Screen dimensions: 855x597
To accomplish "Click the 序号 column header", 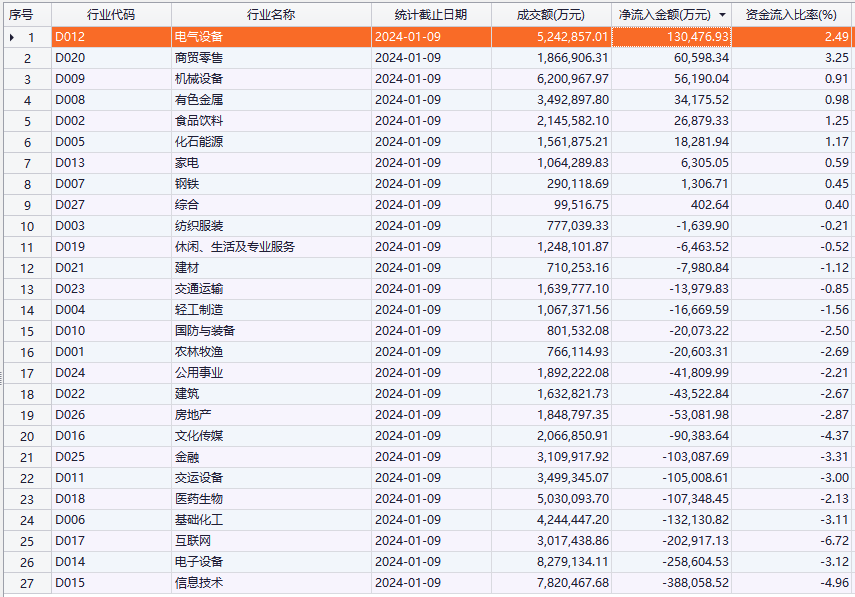I will 21,15.
